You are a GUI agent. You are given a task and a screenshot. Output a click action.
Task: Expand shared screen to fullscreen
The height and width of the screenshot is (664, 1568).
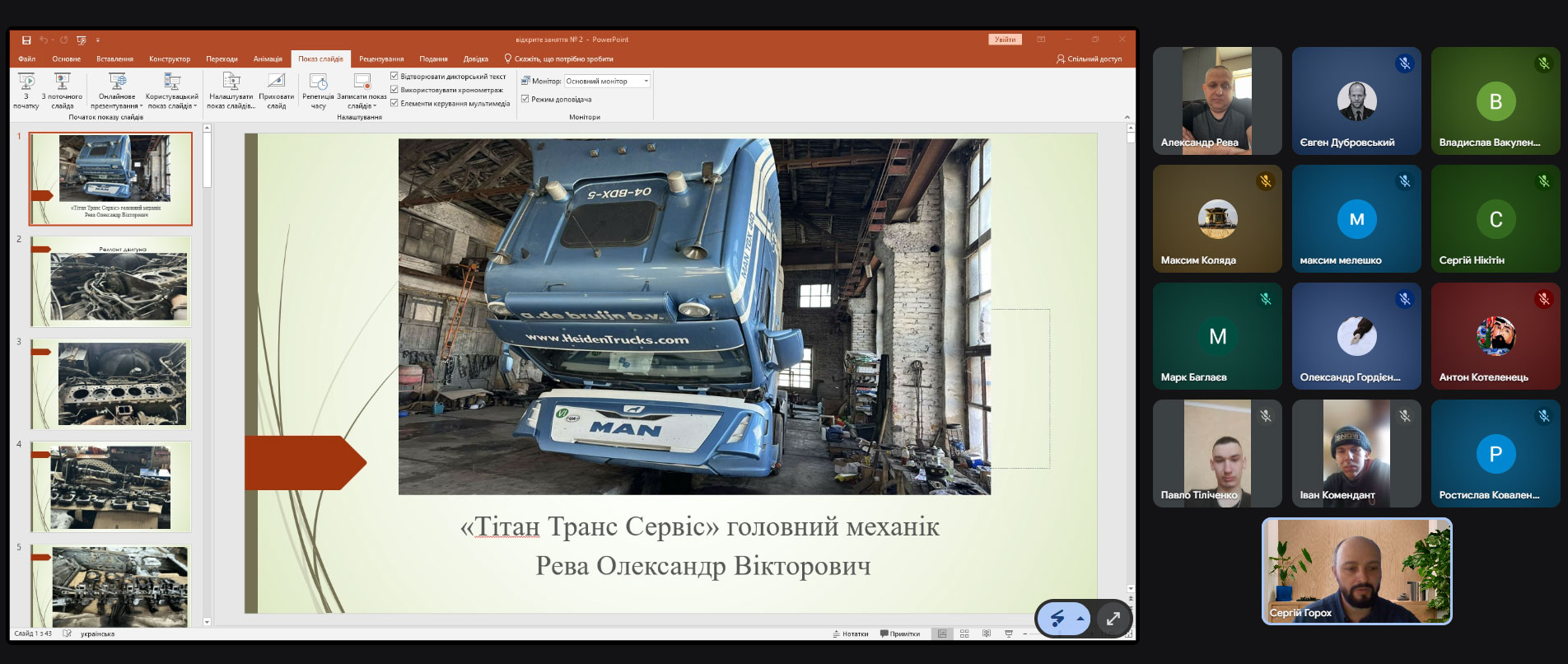point(1113,619)
